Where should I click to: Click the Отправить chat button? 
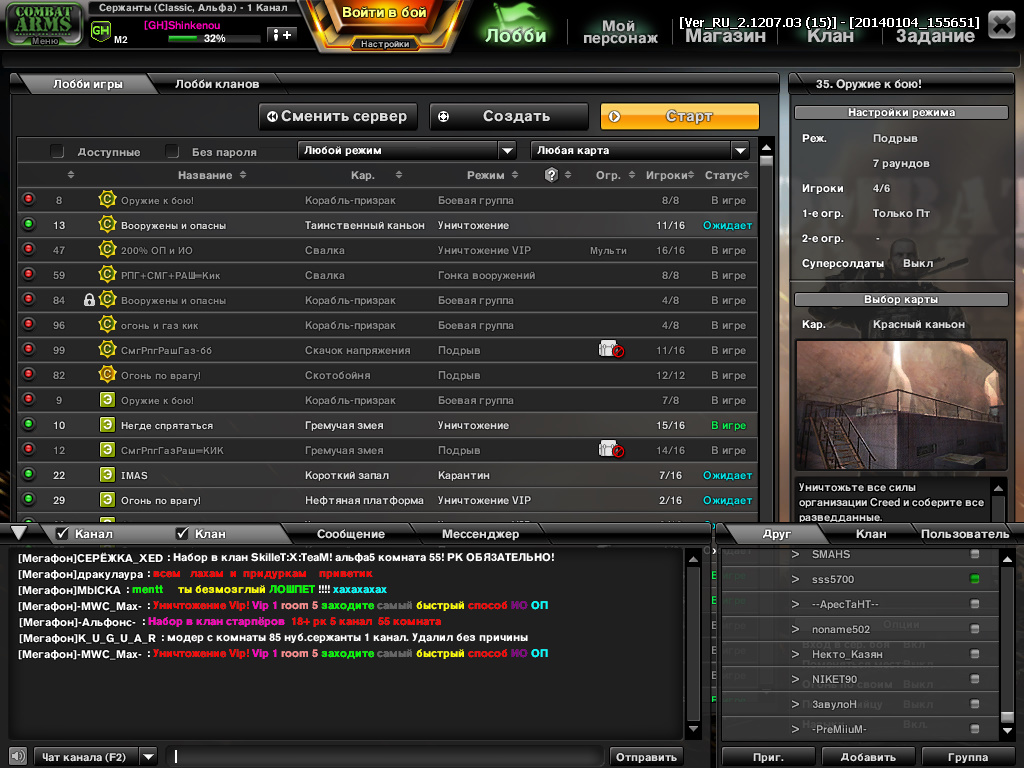(646, 757)
